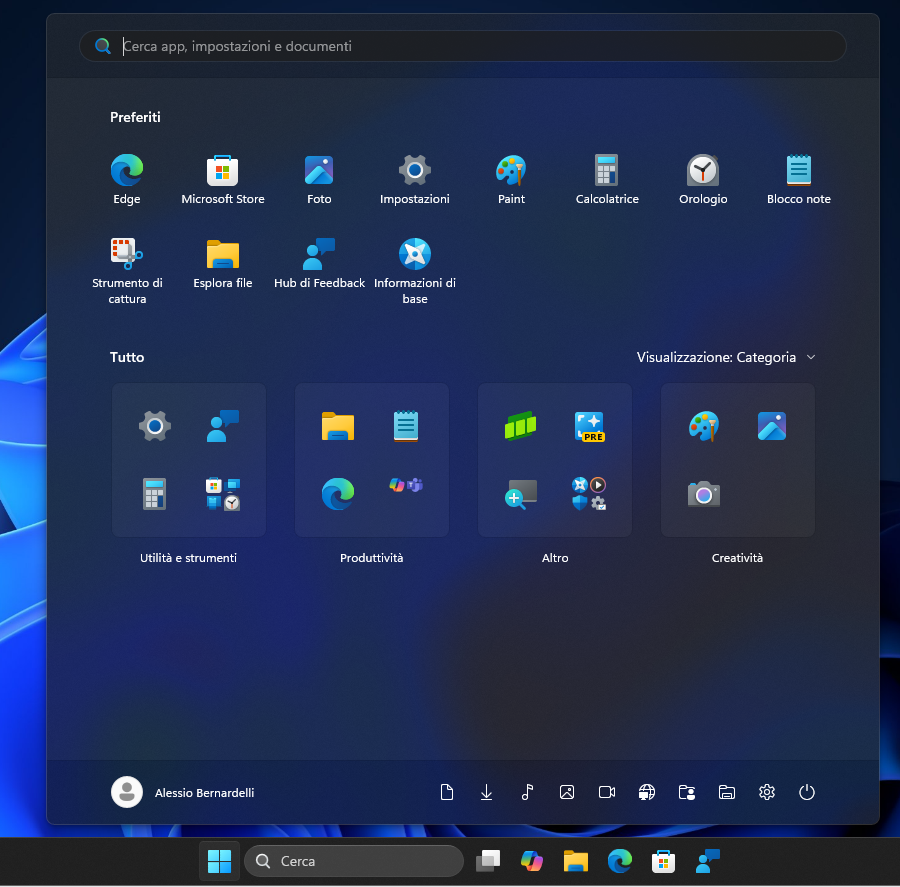
Task: Click the power button
Action: pyautogui.click(x=807, y=792)
